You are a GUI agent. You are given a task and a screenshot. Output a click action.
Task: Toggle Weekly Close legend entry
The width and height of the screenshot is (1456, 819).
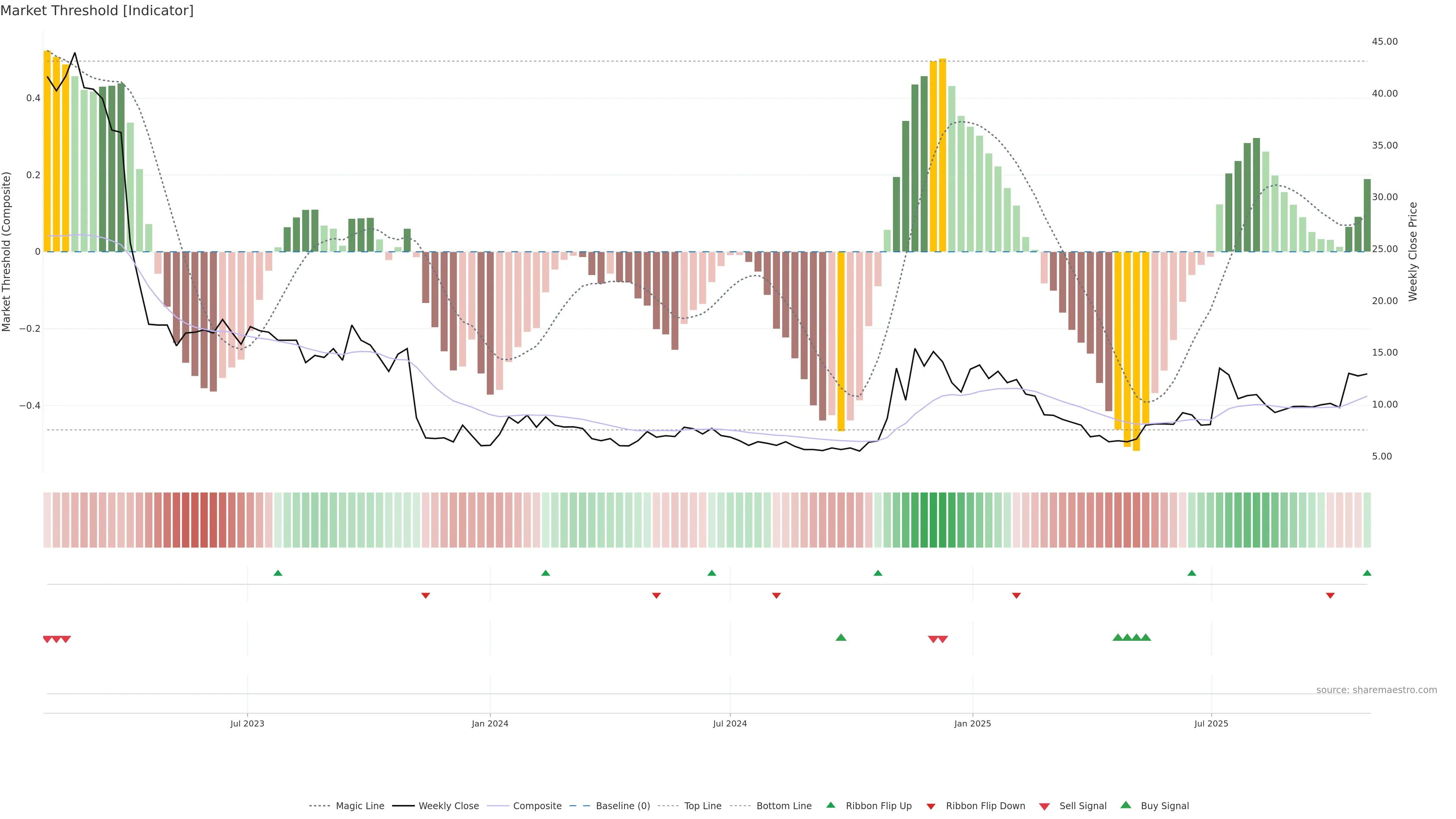(448, 806)
